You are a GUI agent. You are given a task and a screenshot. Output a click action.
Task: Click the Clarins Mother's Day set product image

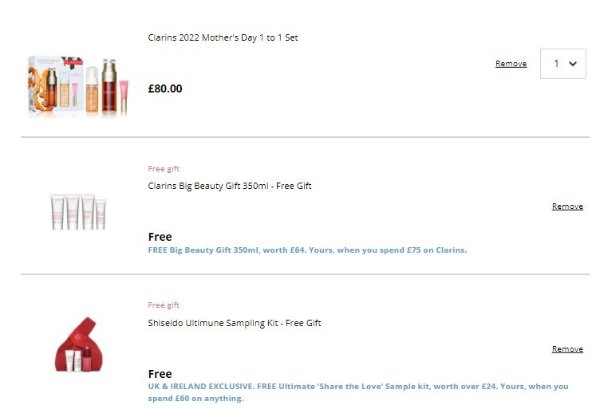pyautogui.click(x=80, y=86)
